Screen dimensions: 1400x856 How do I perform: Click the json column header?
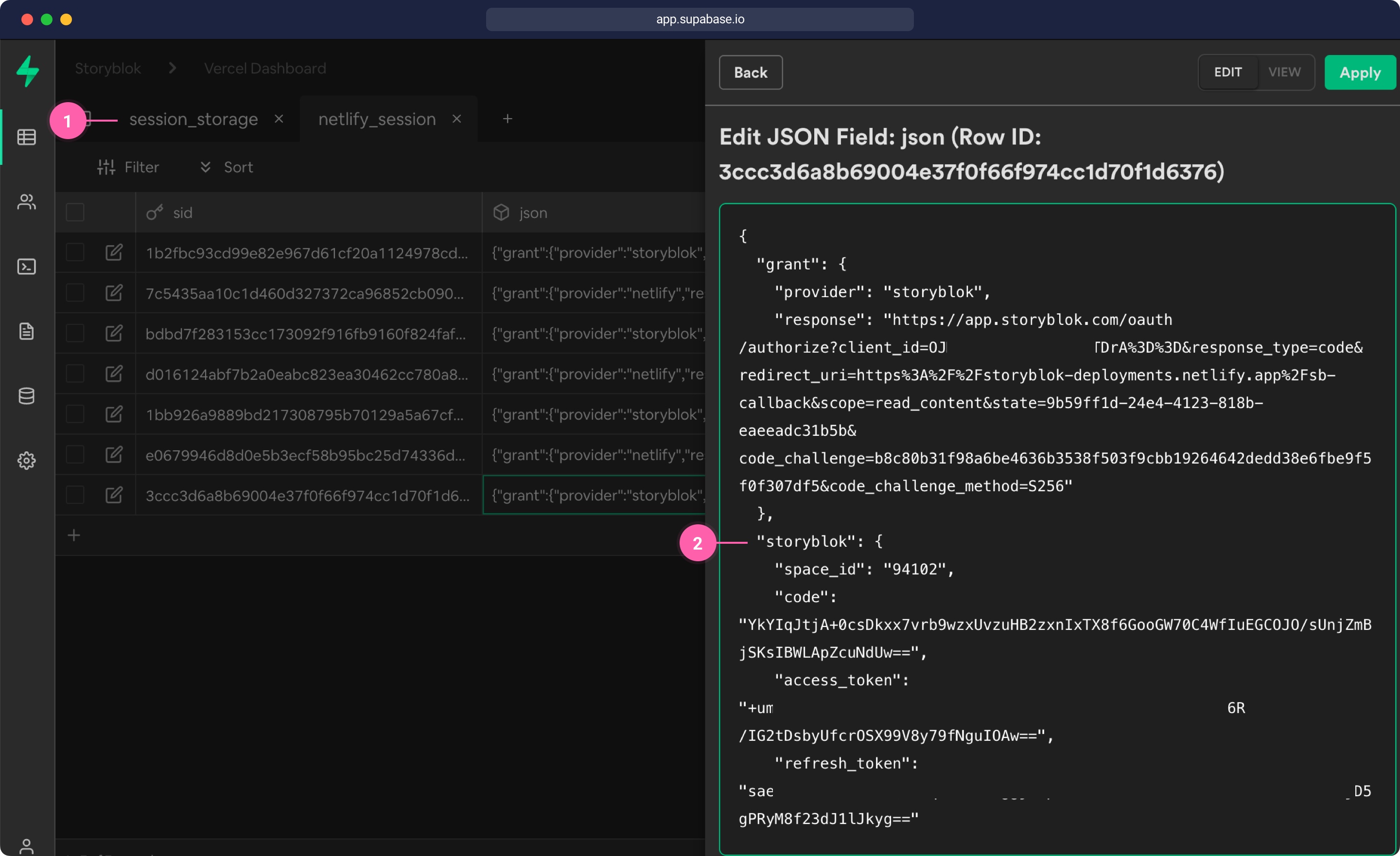594,212
